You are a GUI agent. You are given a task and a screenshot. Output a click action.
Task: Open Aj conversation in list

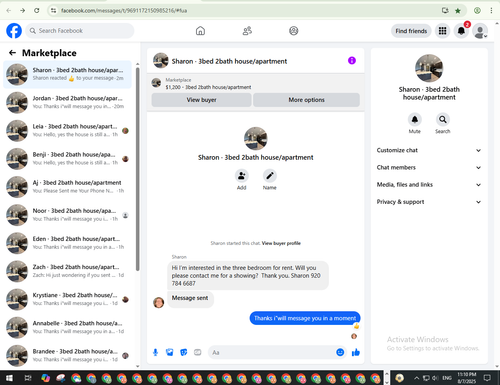point(68,187)
